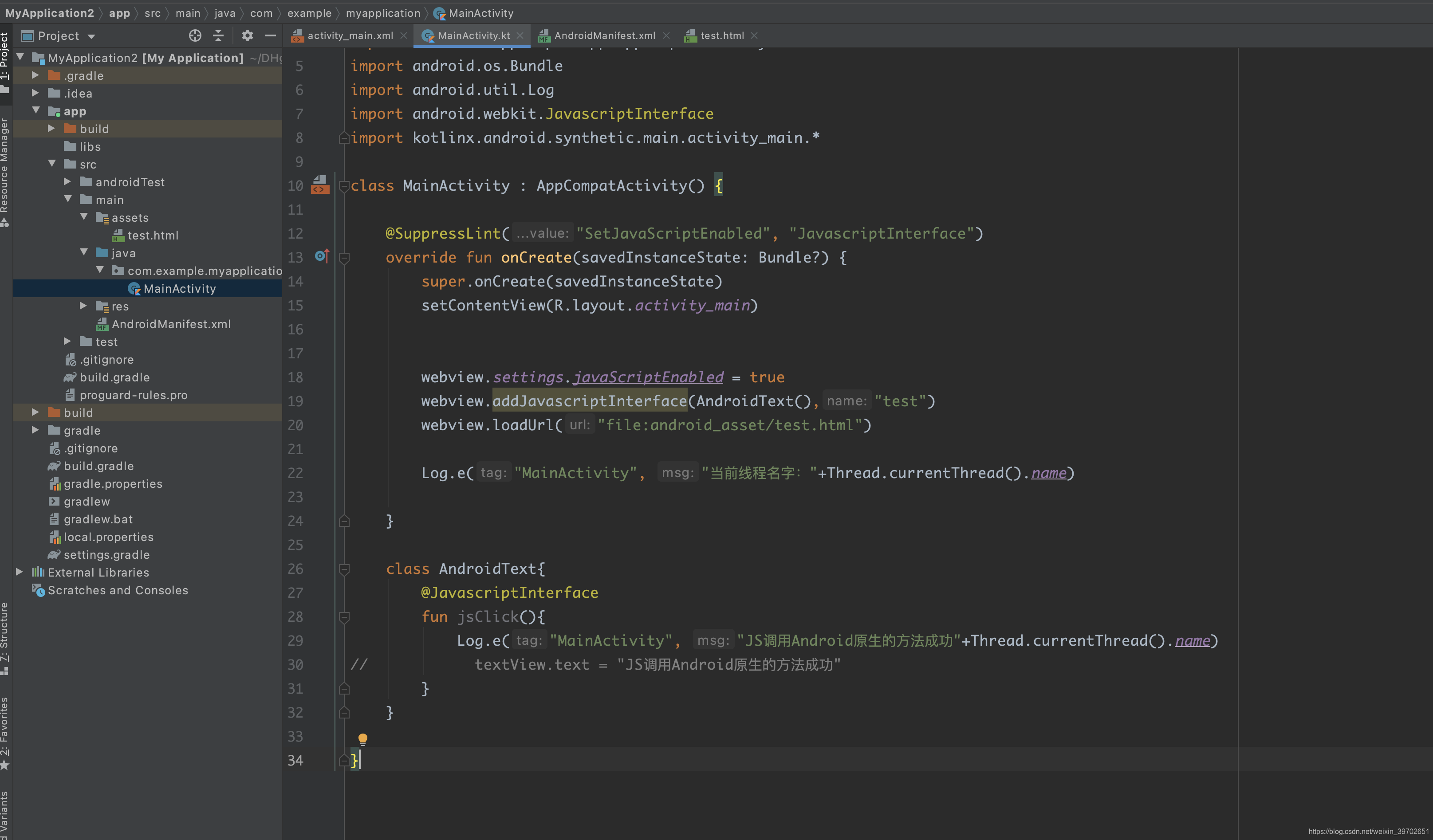The height and width of the screenshot is (840, 1433).
Task: Fold the AndroidText class at line 26
Action: click(x=344, y=569)
